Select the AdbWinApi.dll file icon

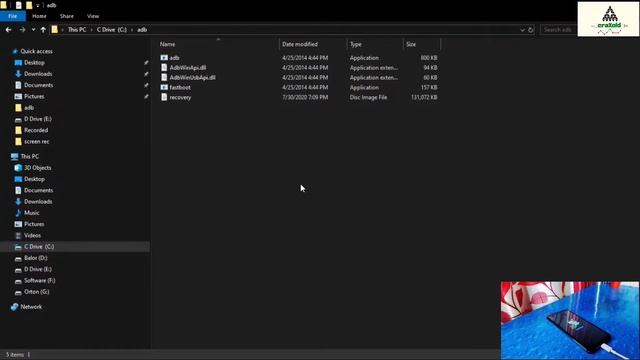click(164, 67)
